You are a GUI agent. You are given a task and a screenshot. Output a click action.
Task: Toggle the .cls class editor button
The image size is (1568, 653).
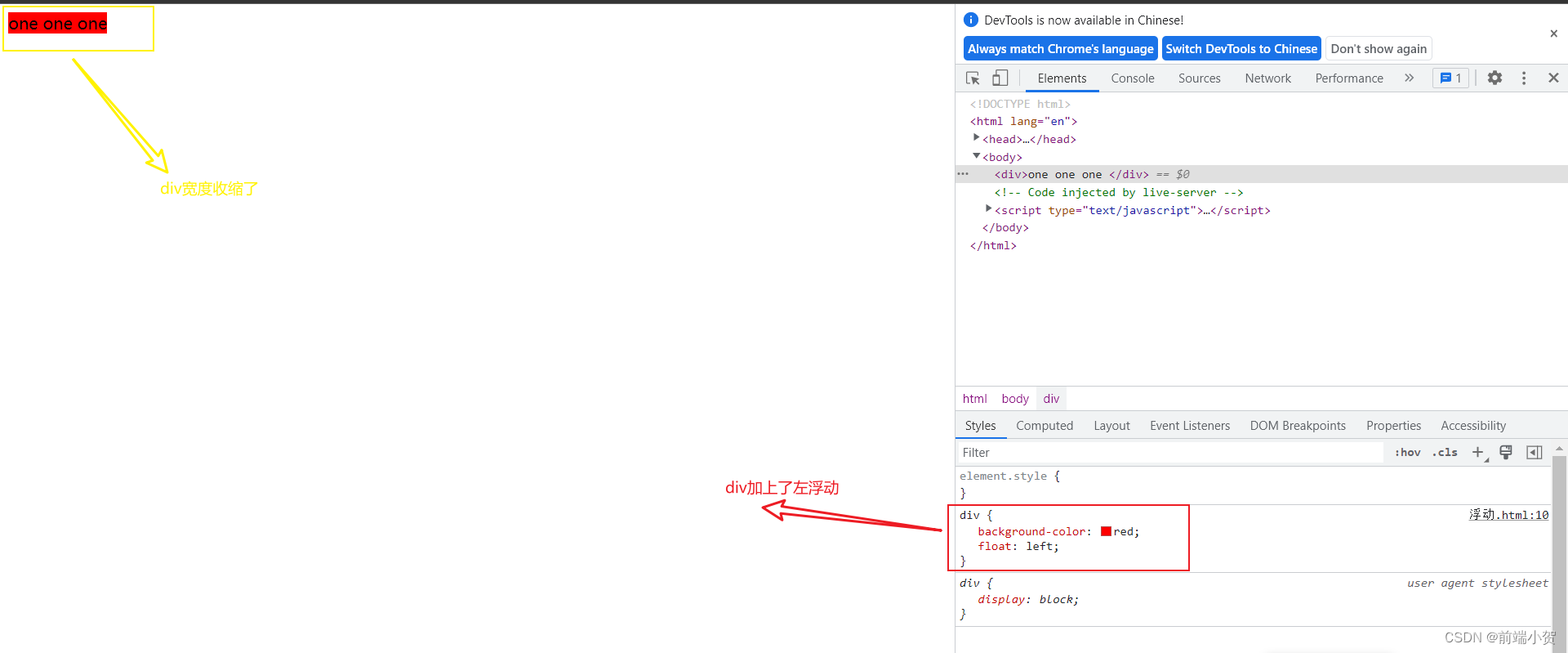click(1445, 452)
